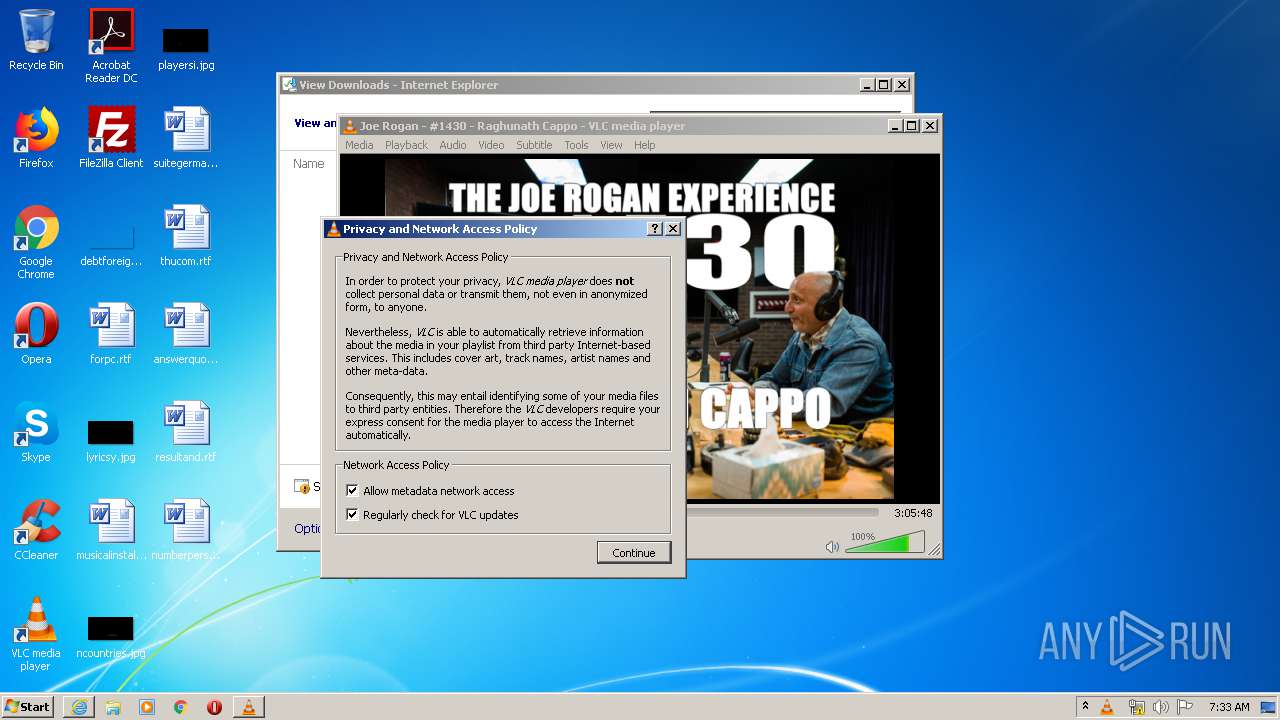
Task: Click the network tray icon
Action: tap(1136, 707)
